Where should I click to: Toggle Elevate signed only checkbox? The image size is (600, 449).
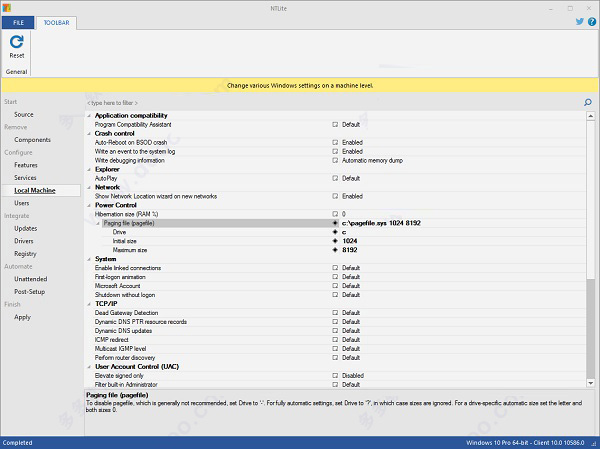coord(335,376)
